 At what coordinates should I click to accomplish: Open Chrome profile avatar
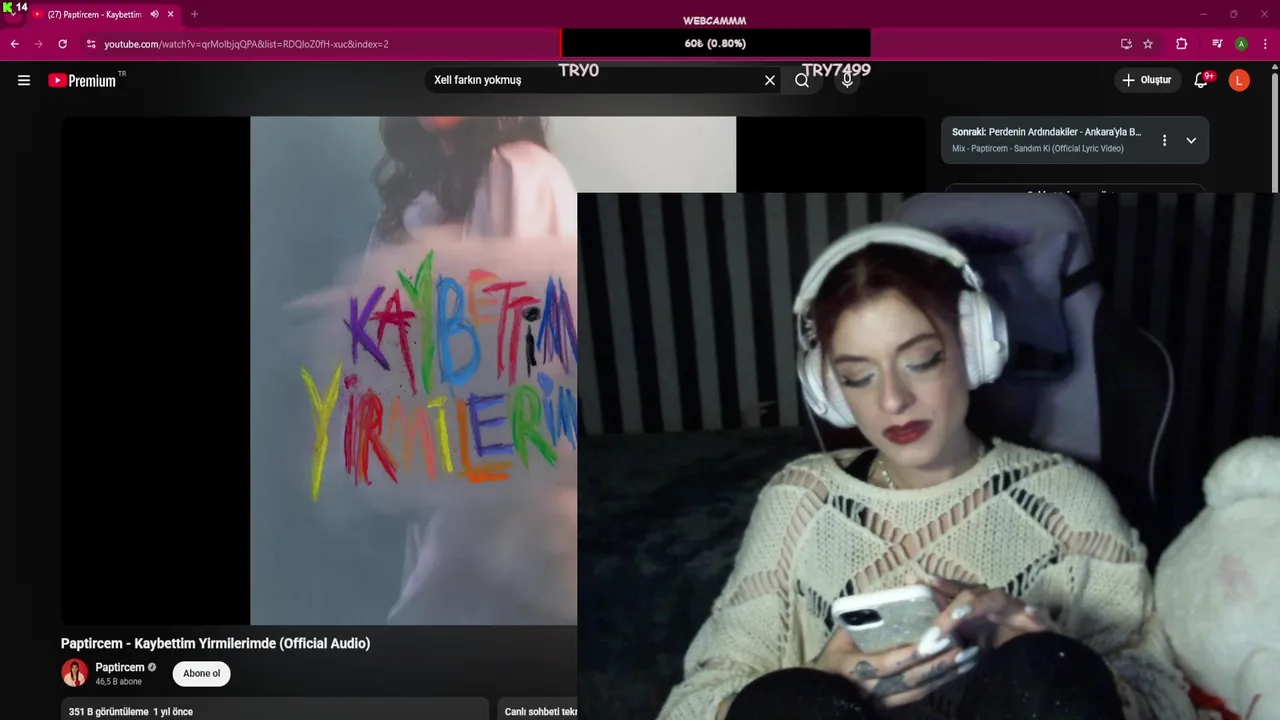(1241, 44)
